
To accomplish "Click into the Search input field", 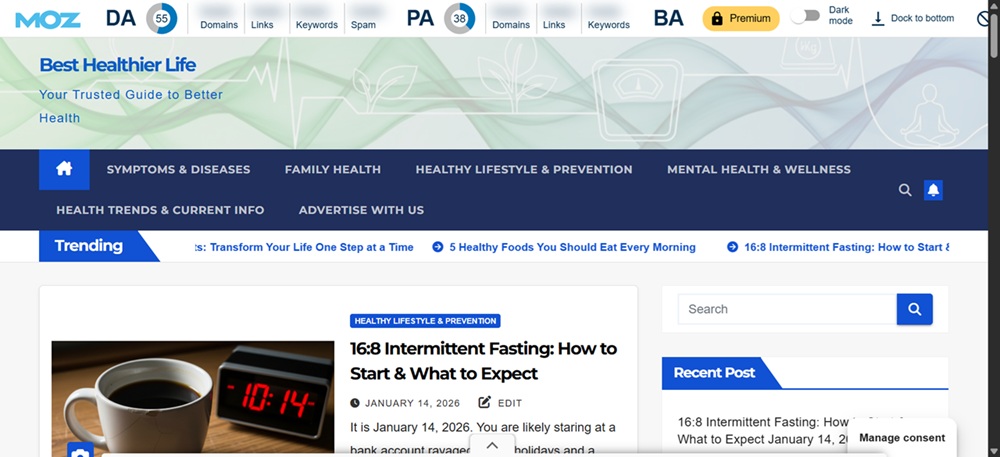I will (x=786, y=309).
